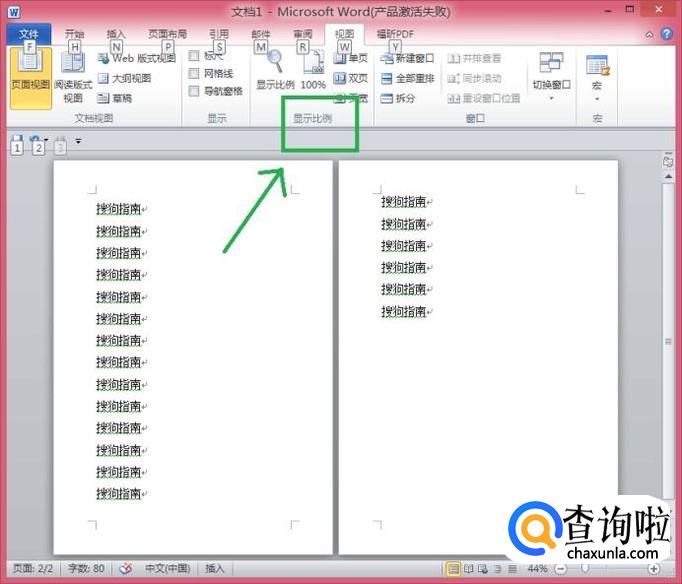The height and width of the screenshot is (584, 682).
Task: Toggle Insert (插入) mode in status bar
Action: click(214, 568)
